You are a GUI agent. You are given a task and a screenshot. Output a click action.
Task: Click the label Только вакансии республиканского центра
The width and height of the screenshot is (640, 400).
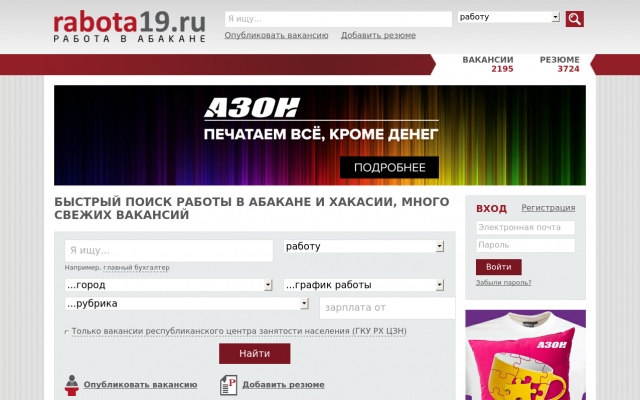click(x=239, y=331)
